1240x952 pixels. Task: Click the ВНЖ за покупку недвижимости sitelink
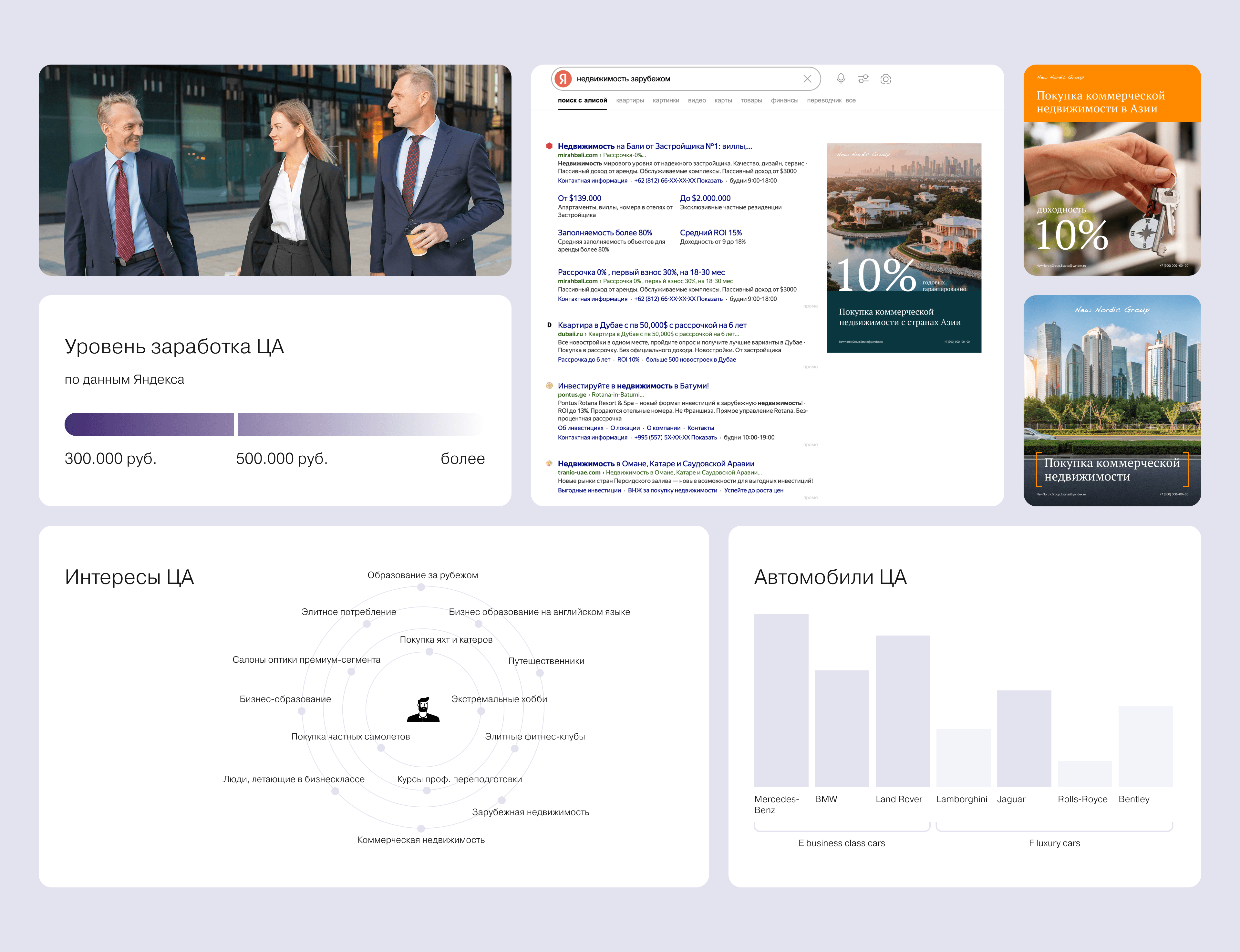(x=672, y=491)
